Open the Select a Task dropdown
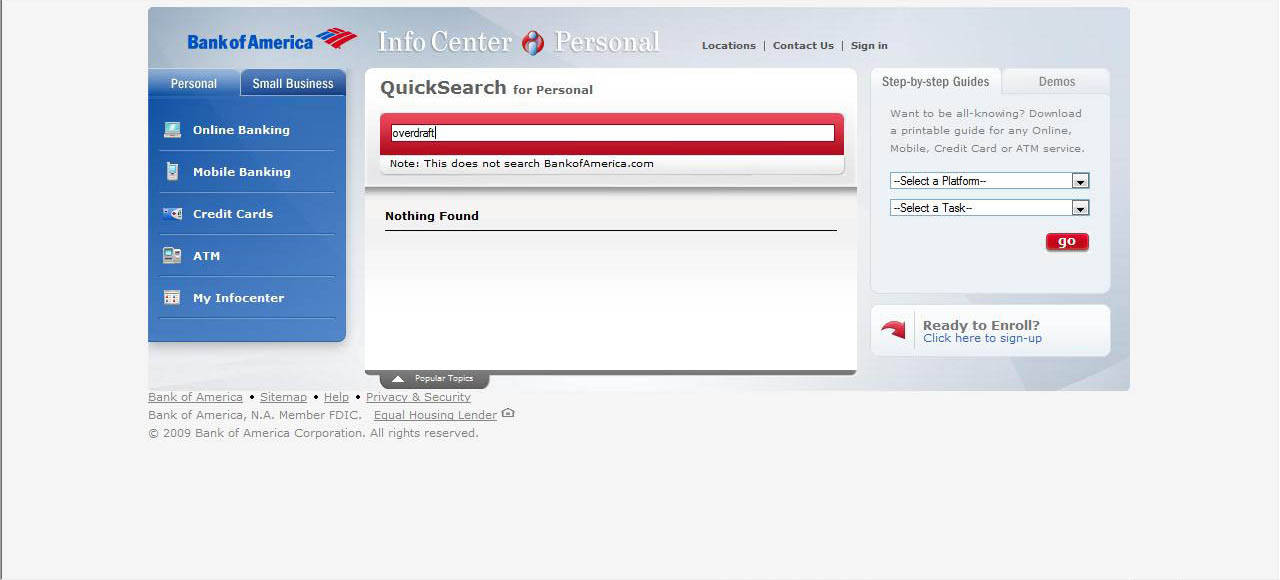 click(x=989, y=208)
